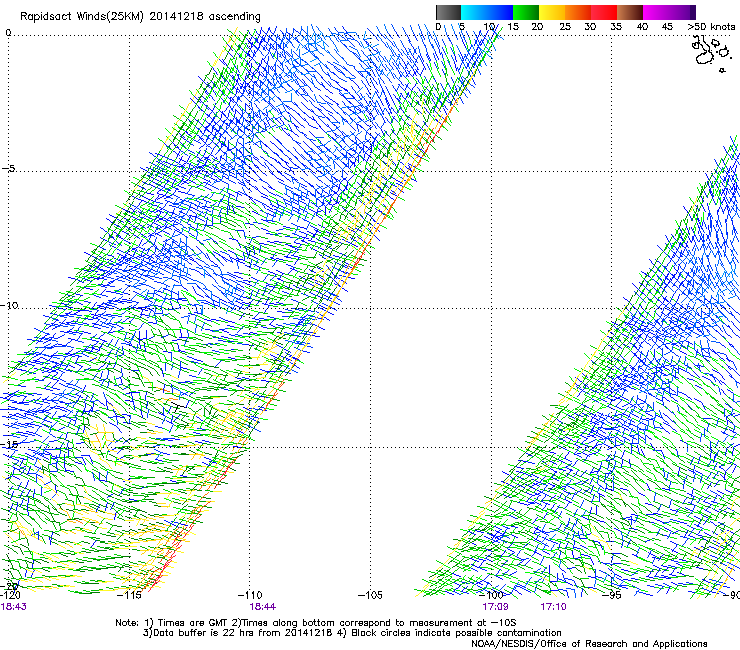Click the purple '18:43' swath time
The height and width of the screenshot is (650, 740).
click(14, 607)
